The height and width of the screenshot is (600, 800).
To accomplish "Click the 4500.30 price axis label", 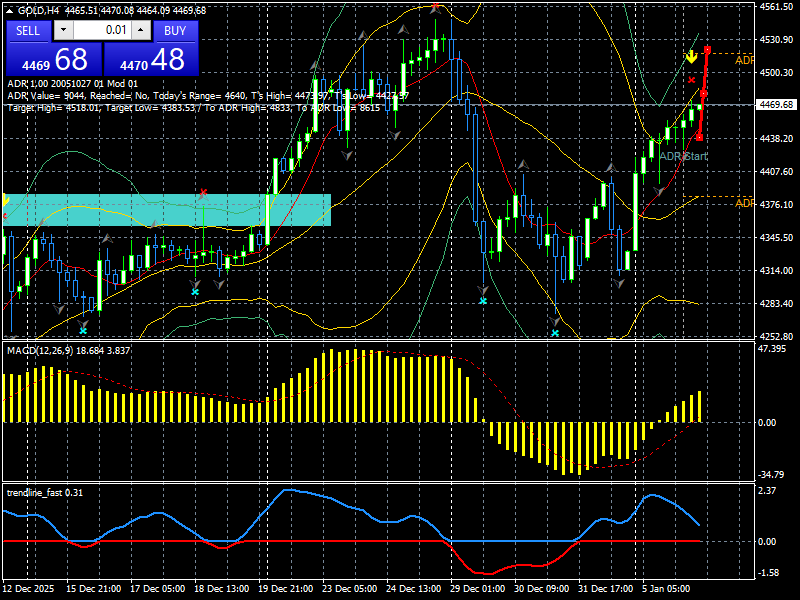I will tap(776, 73).
